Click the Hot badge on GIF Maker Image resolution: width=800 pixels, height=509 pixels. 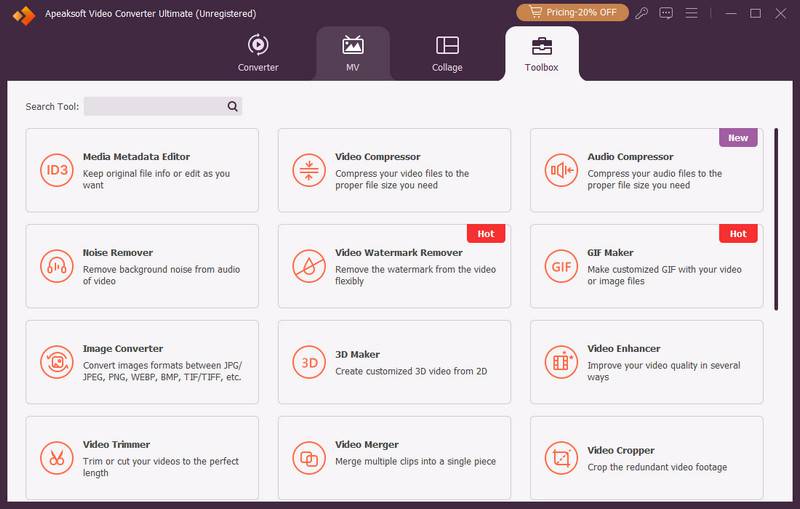[738, 234]
